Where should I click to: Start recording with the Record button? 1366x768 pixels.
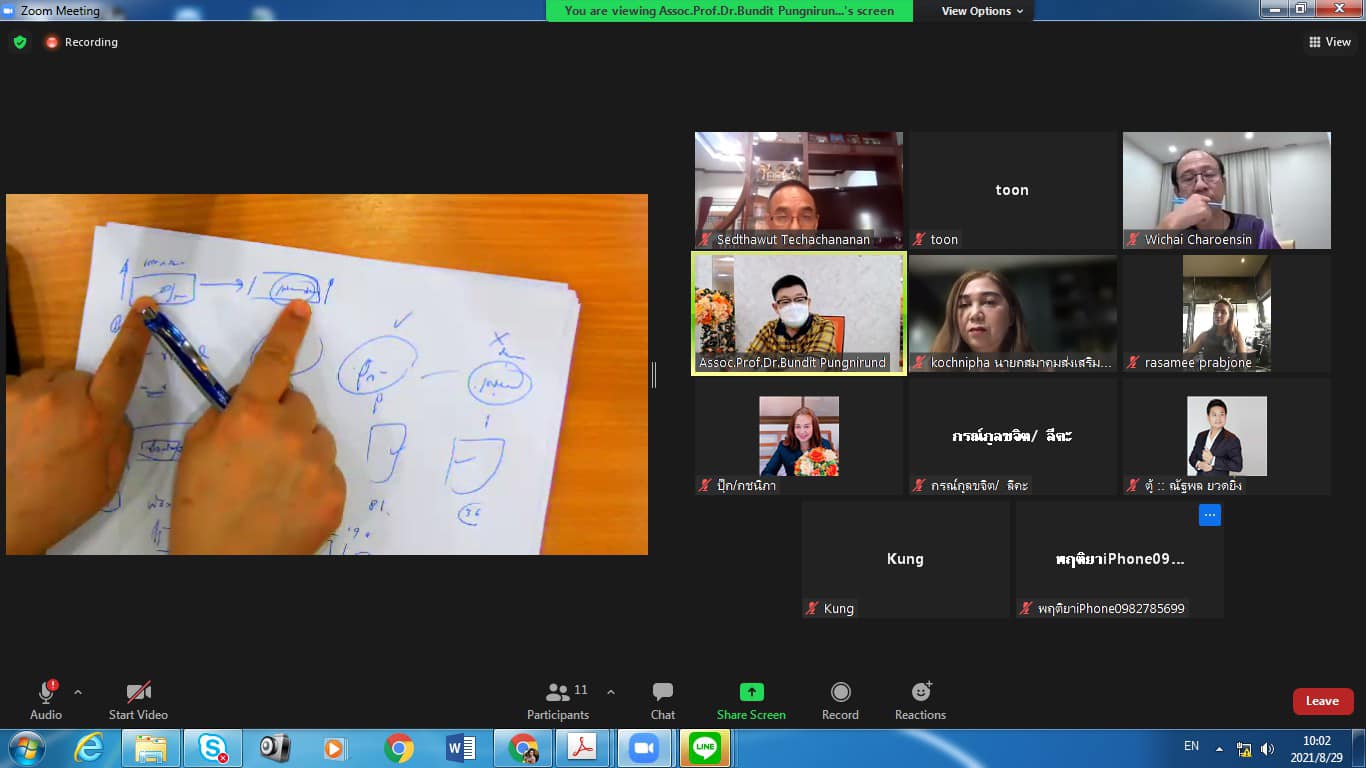[840, 700]
